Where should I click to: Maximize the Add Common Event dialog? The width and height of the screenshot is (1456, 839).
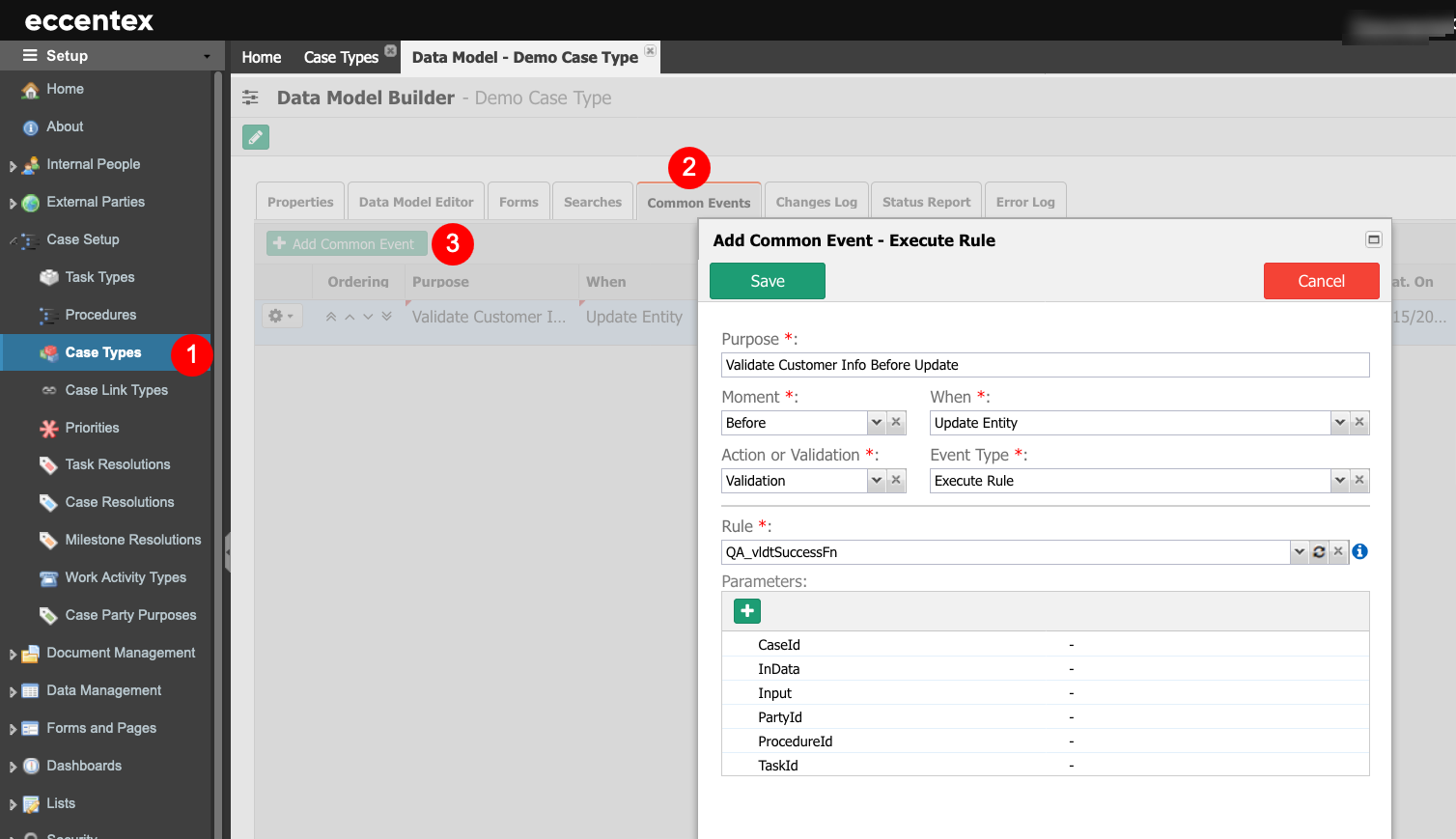1373,239
